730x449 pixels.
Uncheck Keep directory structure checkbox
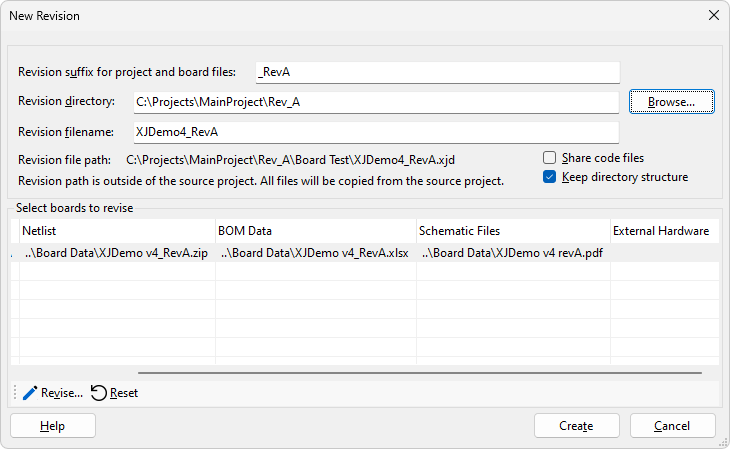[x=550, y=177]
